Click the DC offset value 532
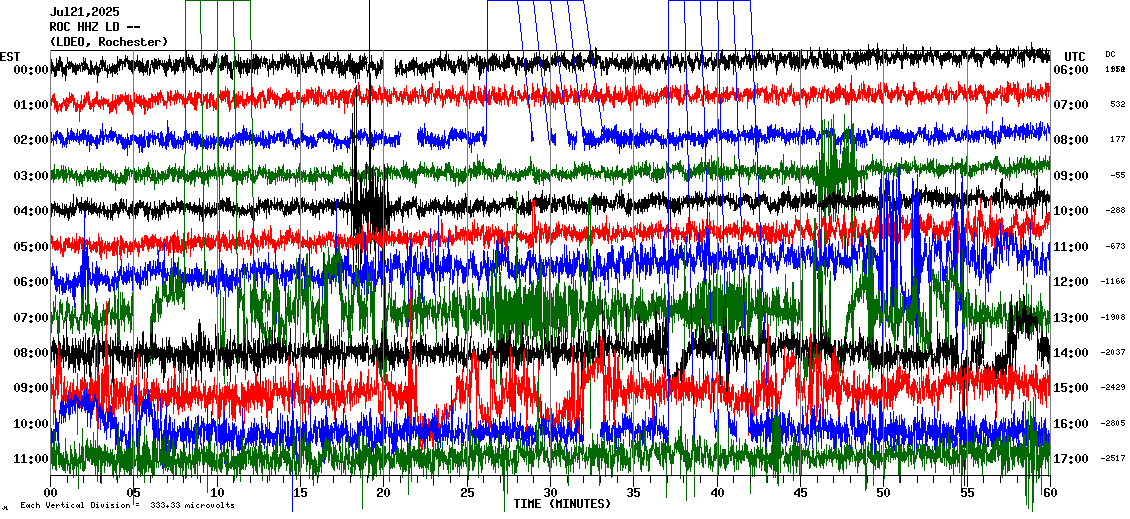Image resolution: width=1130 pixels, height=519 pixels. 1116,105
